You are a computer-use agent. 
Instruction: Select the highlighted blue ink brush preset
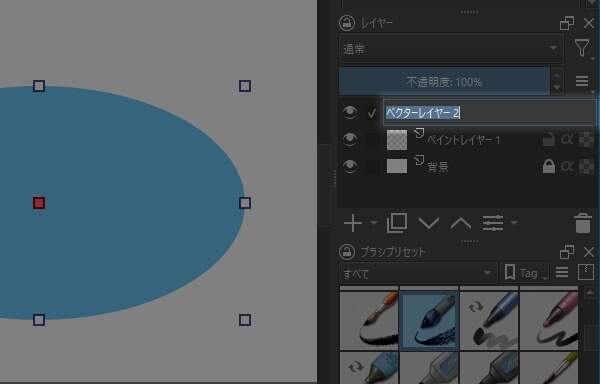tap(429, 320)
